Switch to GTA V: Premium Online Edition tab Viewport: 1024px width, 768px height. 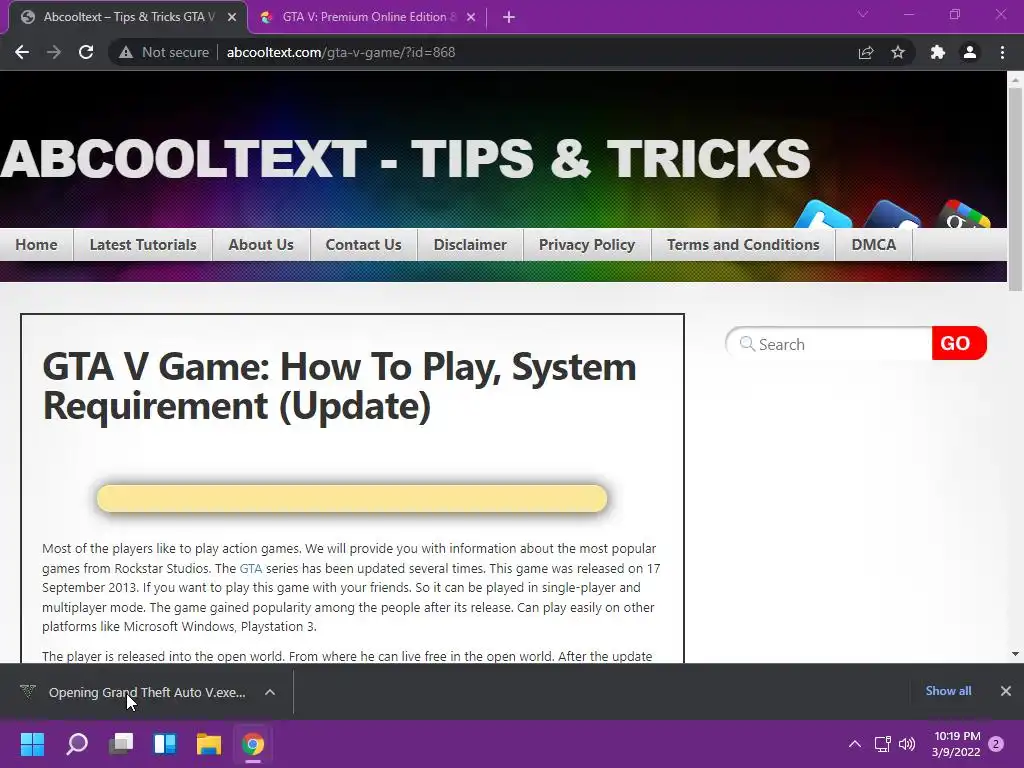368,17
